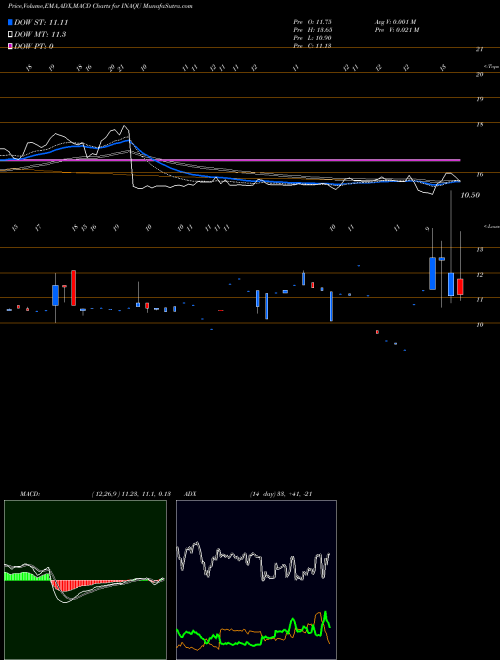Click the blue DOW ST legend swatch
Screen dimensions: 500x660
click(x=11, y=22)
